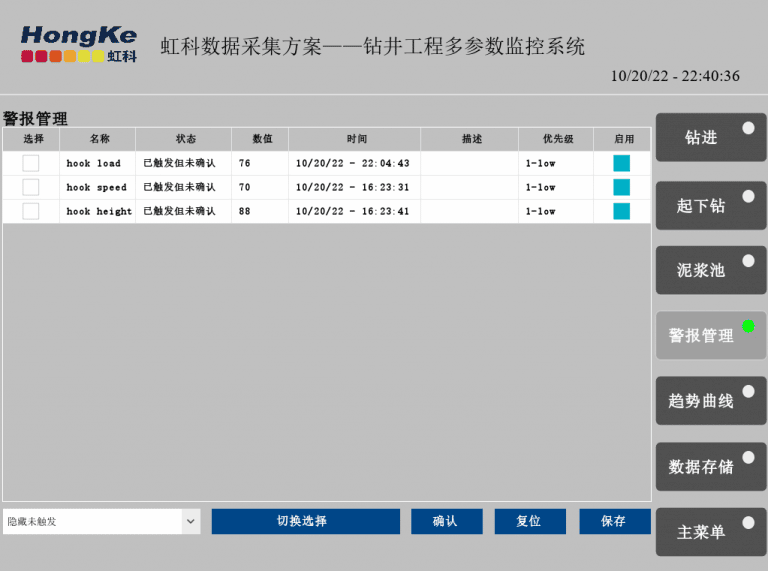The height and width of the screenshot is (571, 768).
Task: Open the 起下钻 tripping page
Action: click(710, 205)
